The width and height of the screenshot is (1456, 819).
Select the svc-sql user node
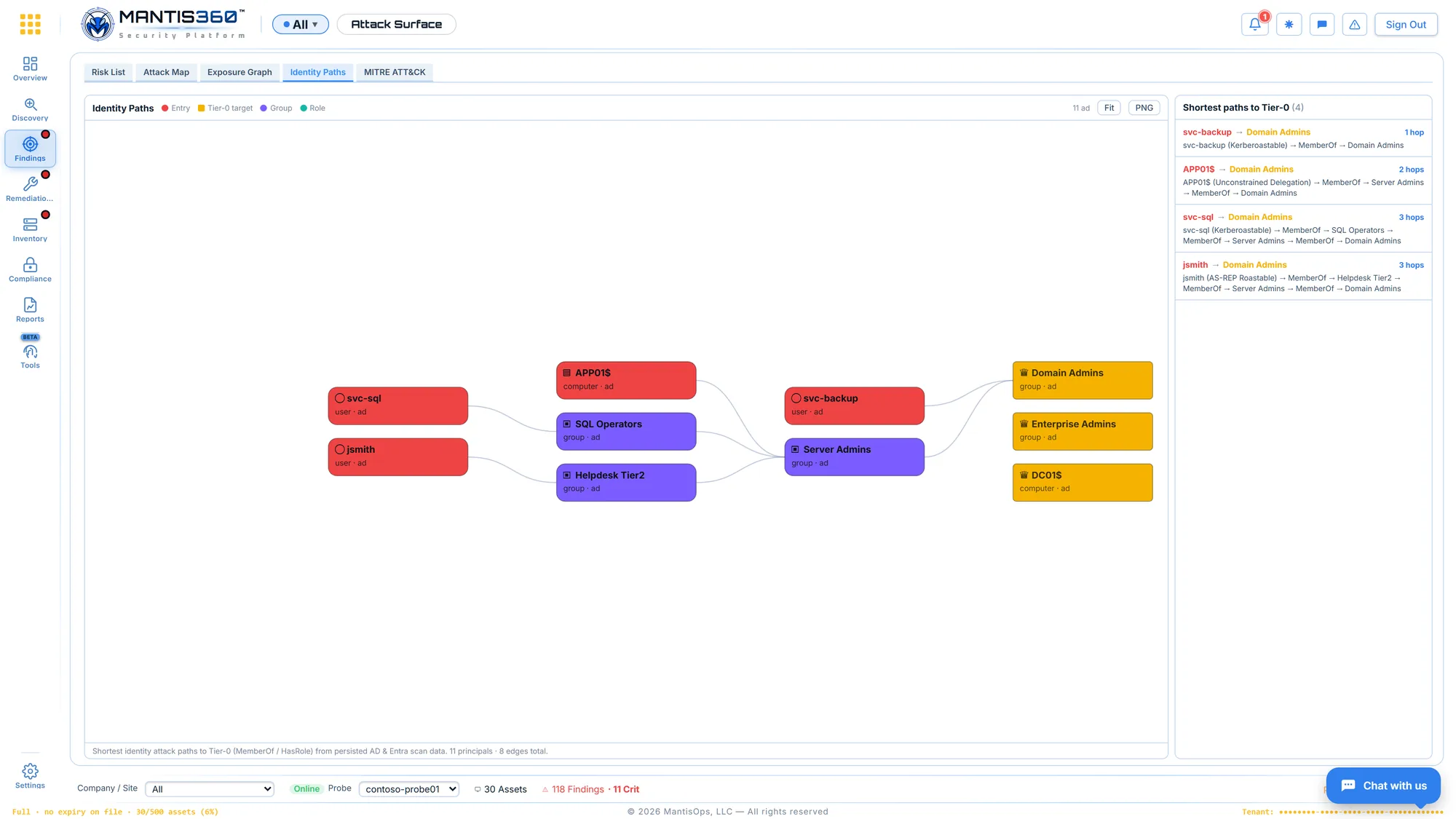click(398, 405)
